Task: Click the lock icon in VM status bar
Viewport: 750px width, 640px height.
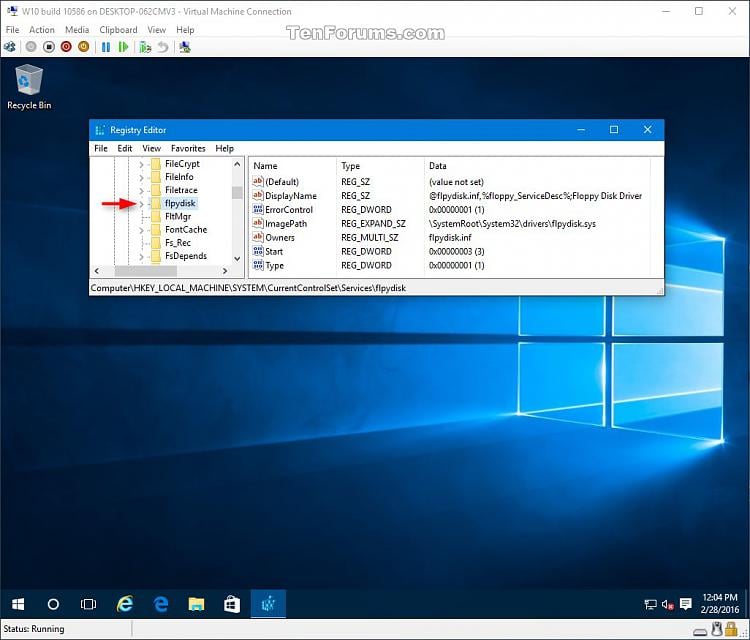Action: coord(731,629)
